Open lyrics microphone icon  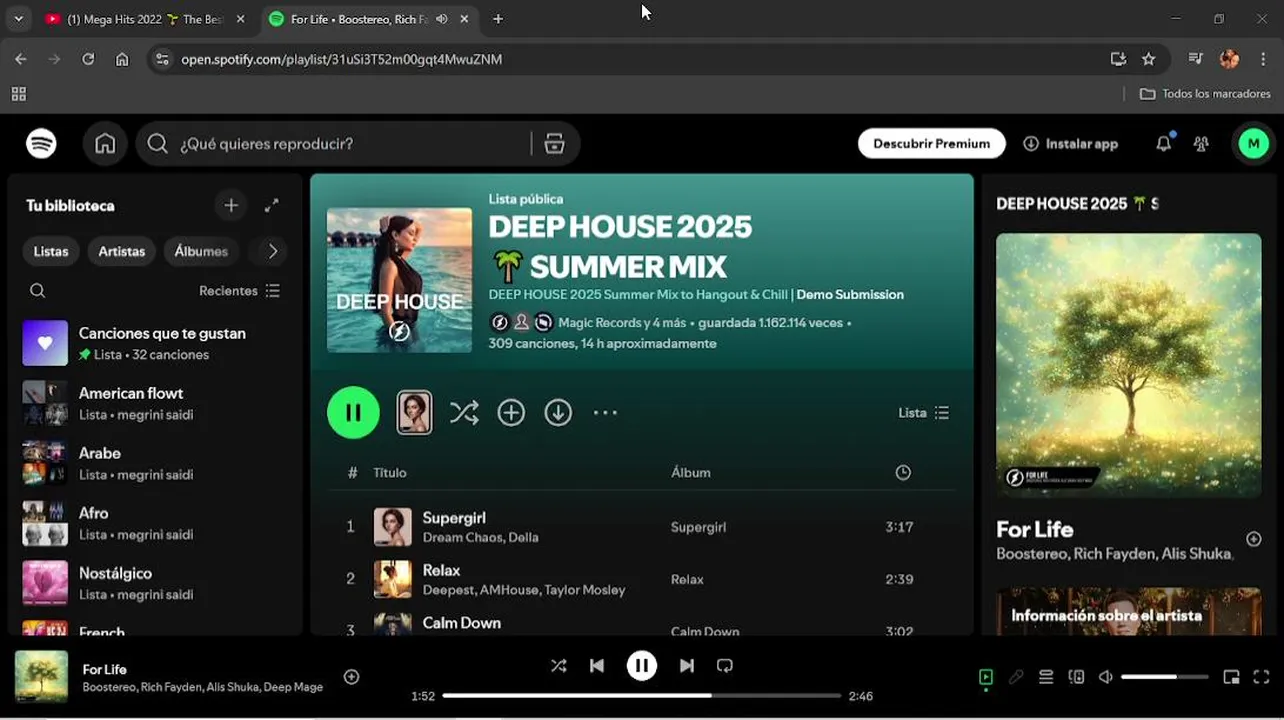(x=1016, y=677)
